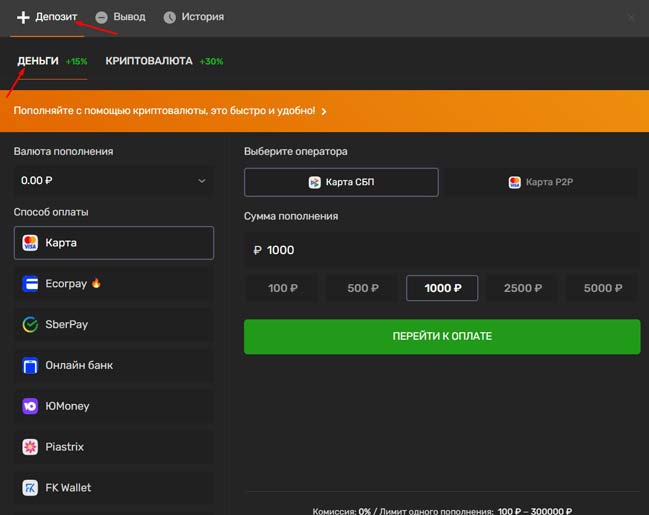Click the Visa/Mastercard icon next to Карта
The width and height of the screenshot is (649, 515).
tap(30, 243)
